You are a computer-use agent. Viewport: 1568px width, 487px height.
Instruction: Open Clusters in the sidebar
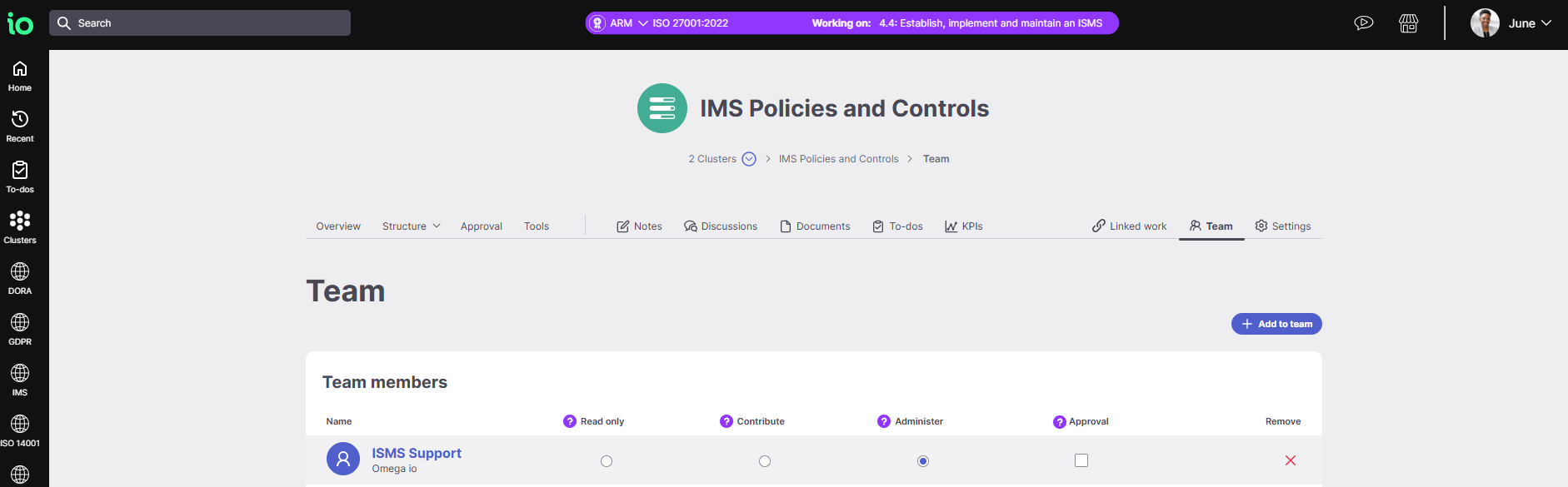click(20, 228)
